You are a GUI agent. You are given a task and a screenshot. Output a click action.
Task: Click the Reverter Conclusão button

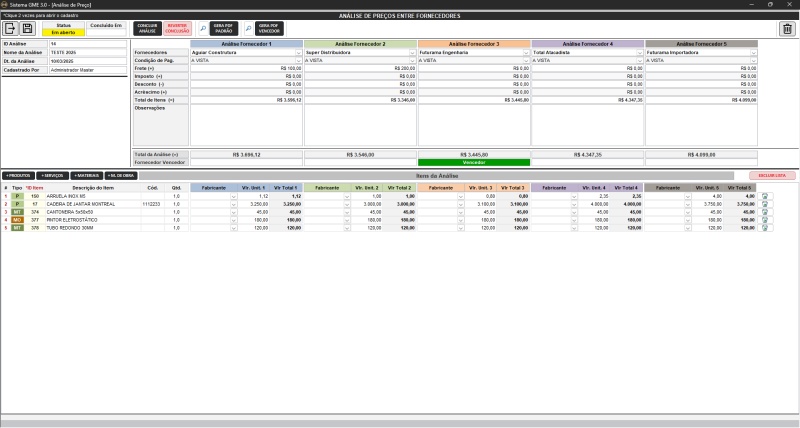coord(177,29)
